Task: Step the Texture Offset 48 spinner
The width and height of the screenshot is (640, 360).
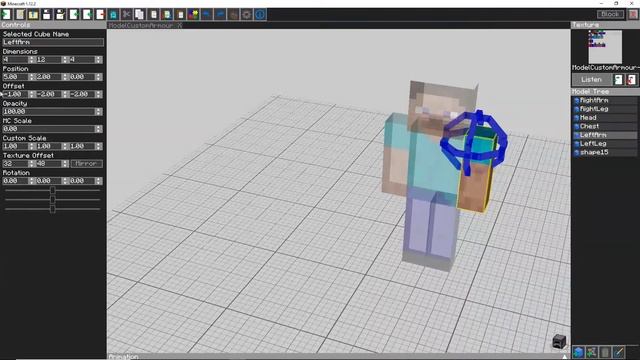Action: (x=65, y=164)
